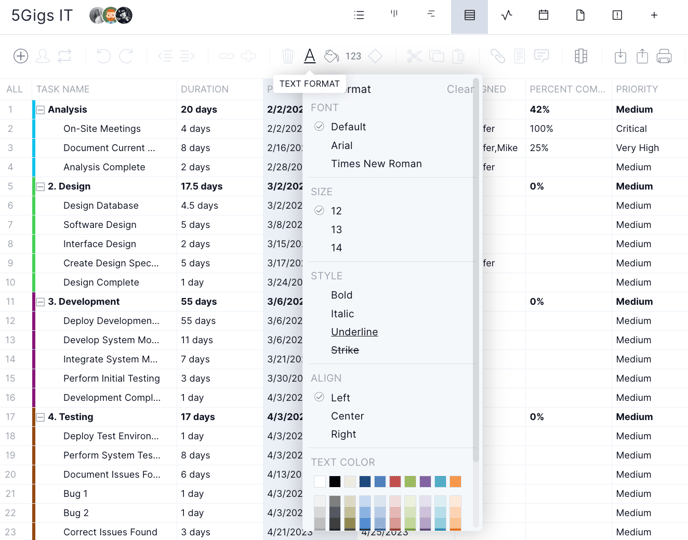Click the assign person icon
Screen dimensions: 688x540
point(43,56)
